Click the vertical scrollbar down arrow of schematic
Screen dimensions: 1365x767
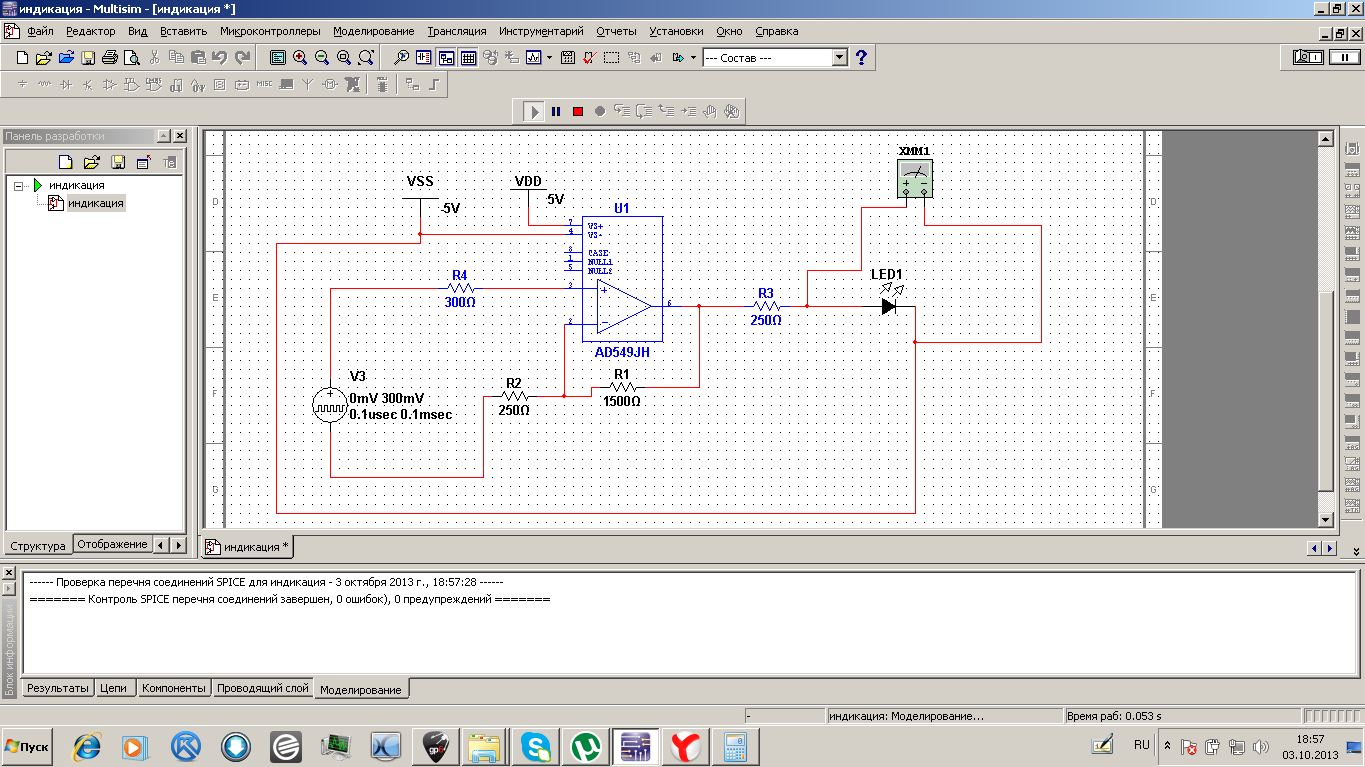1326,521
